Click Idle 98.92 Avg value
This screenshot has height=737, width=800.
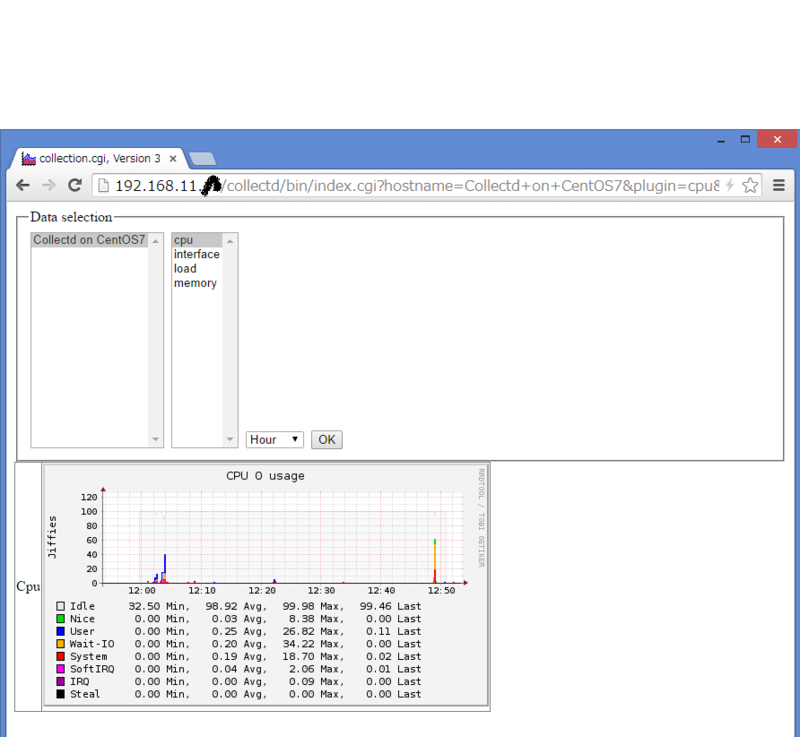221,606
